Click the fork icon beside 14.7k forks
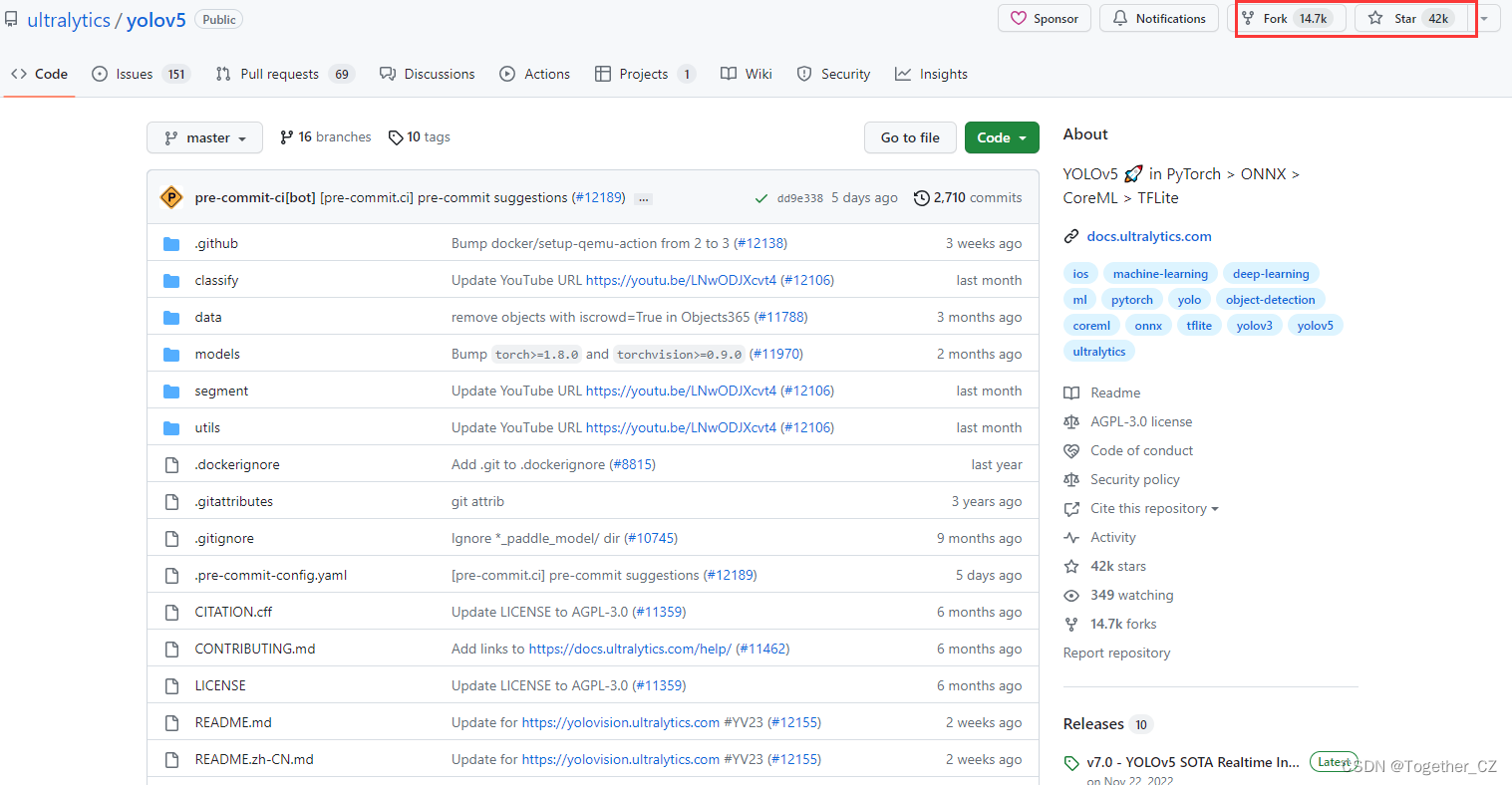This screenshot has height=785, width=1512. click(1071, 625)
